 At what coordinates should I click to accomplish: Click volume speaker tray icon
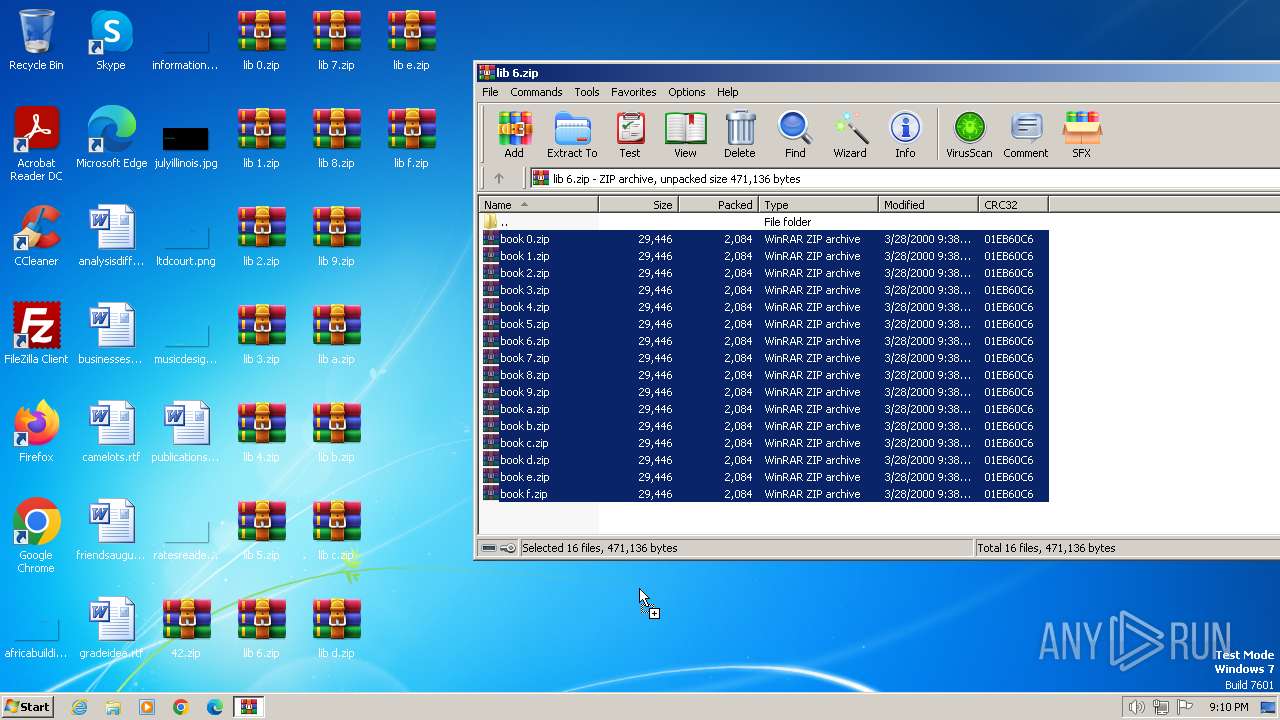(1136, 707)
